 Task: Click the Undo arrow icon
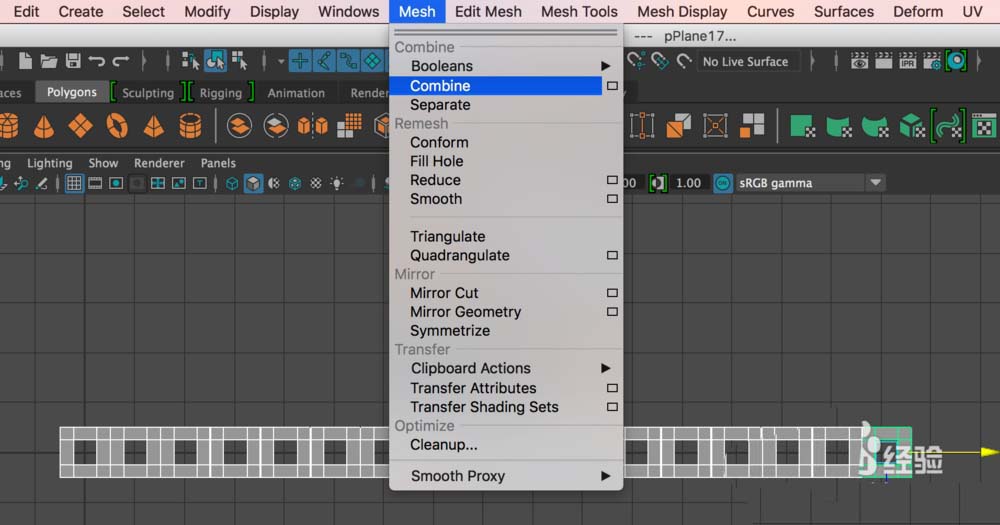point(97,61)
